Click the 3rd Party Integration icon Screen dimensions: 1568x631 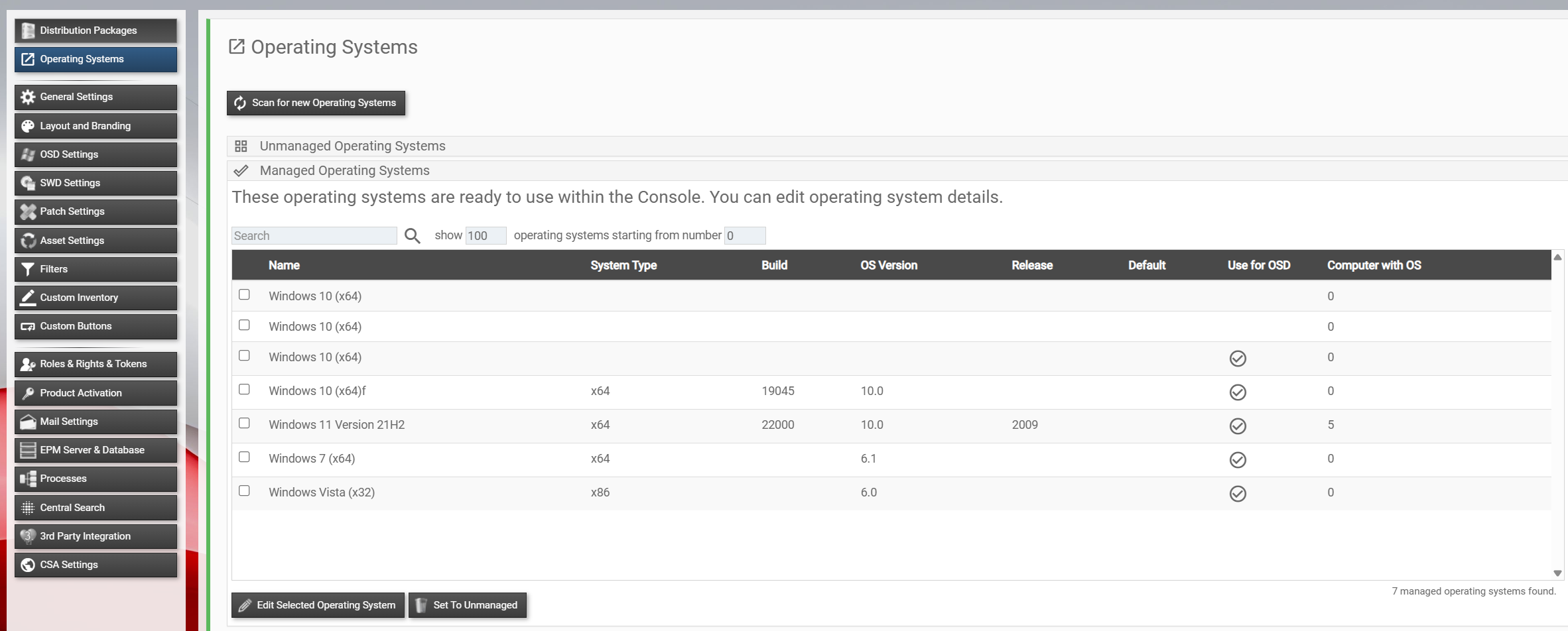28,536
